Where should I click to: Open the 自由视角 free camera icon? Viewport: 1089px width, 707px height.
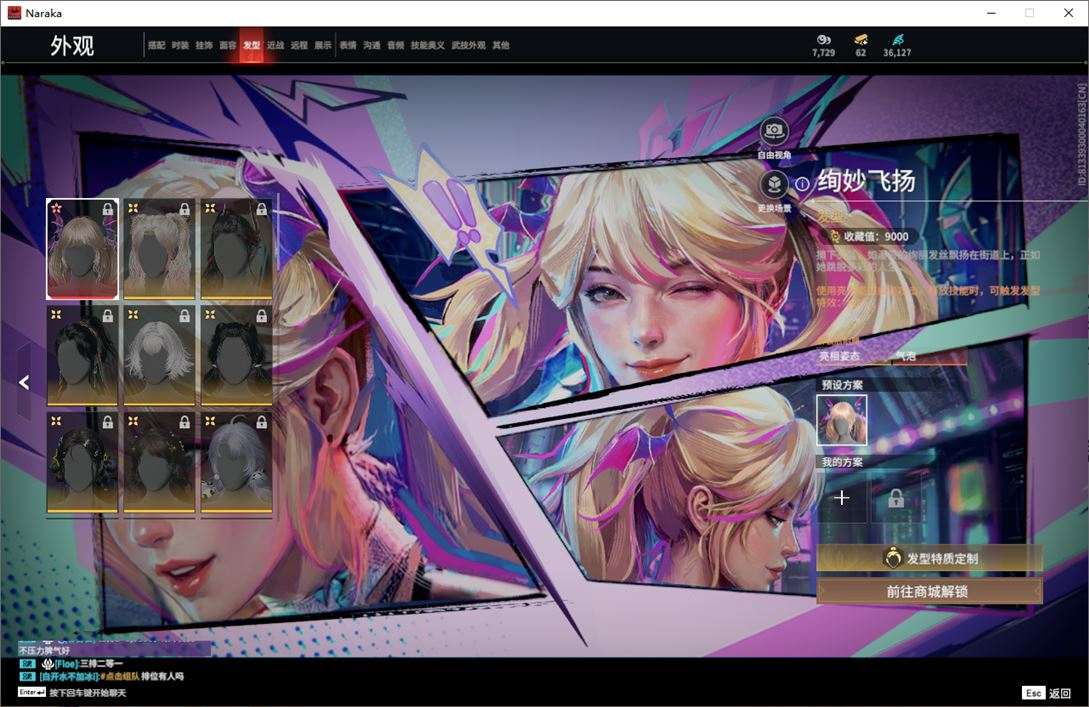[774, 131]
